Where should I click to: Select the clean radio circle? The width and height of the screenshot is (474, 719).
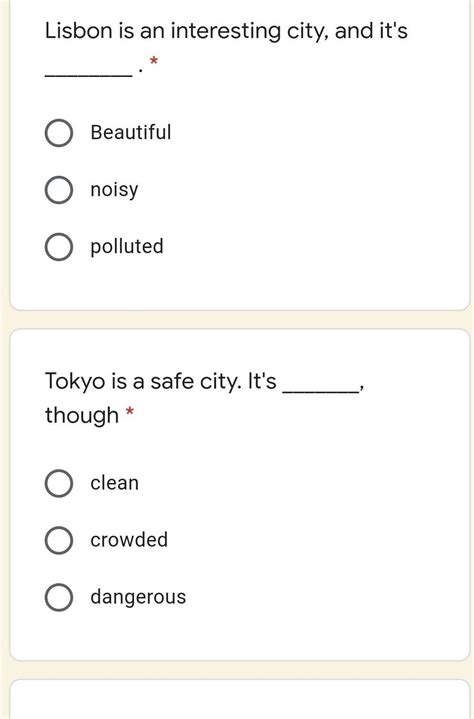tap(59, 483)
